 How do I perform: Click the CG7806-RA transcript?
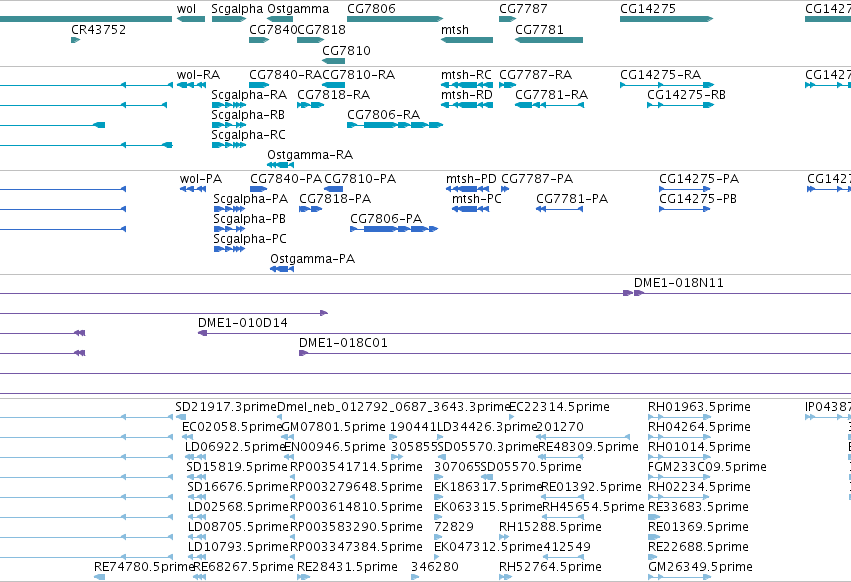point(395,125)
